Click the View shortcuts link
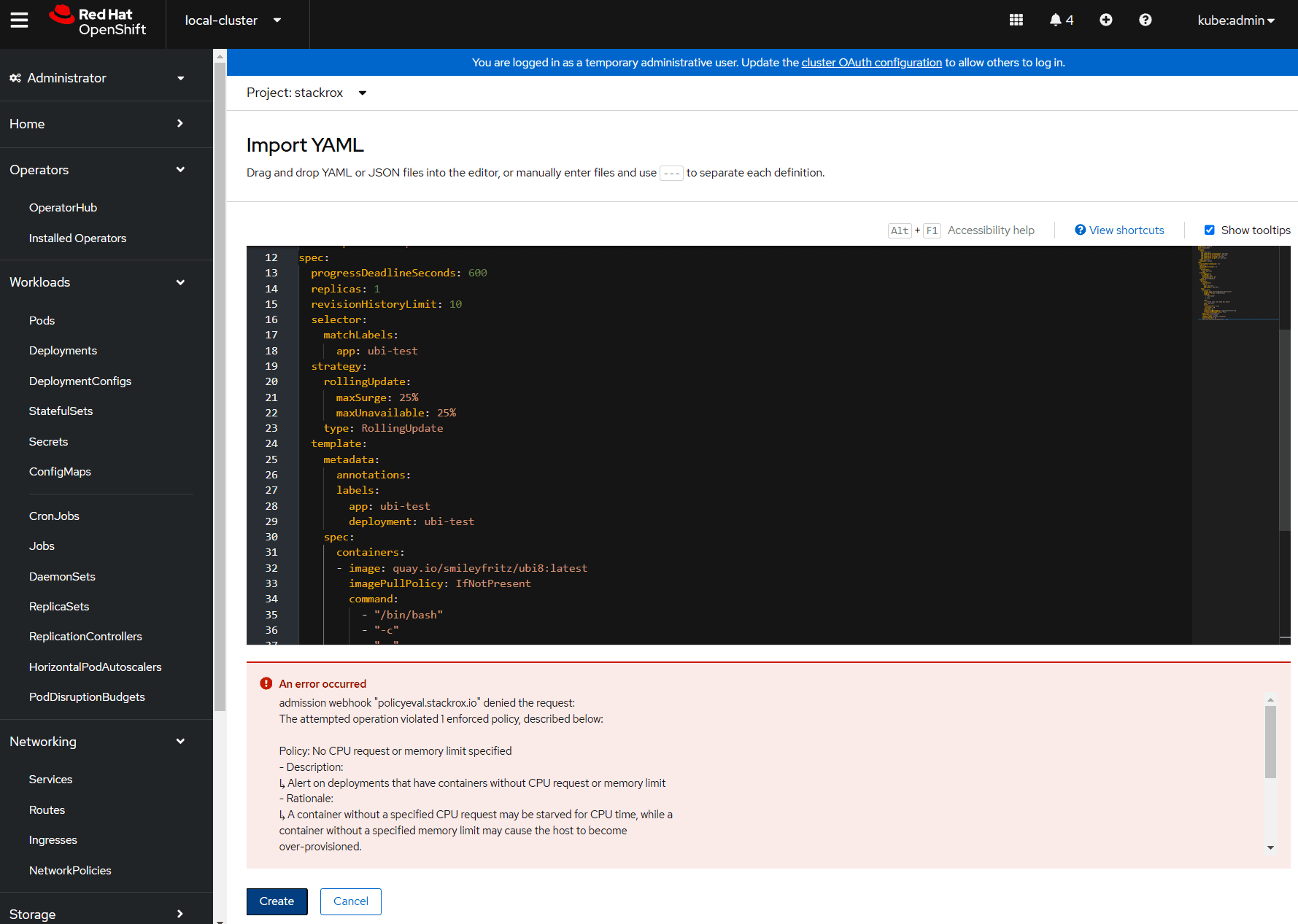Image resolution: width=1298 pixels, height=924 pixels. pos(1127,230)
